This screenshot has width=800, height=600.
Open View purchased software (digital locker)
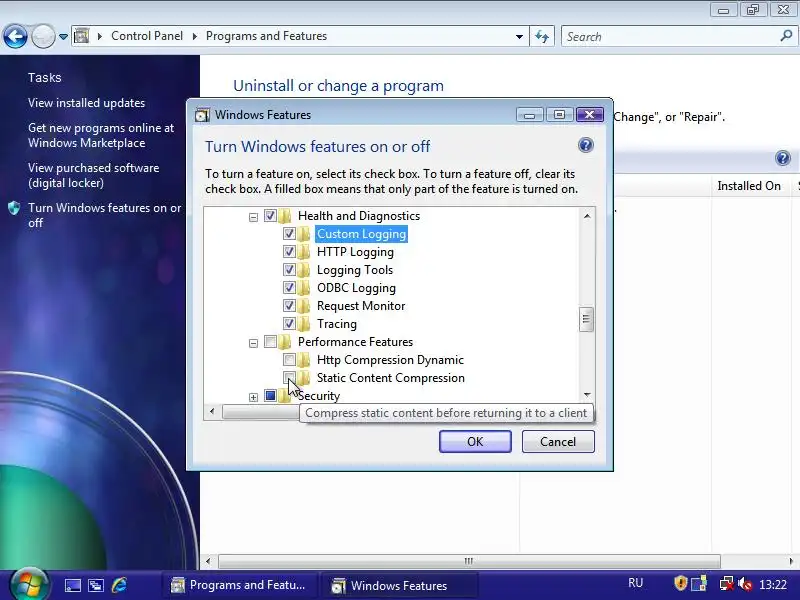pos(93,175)
